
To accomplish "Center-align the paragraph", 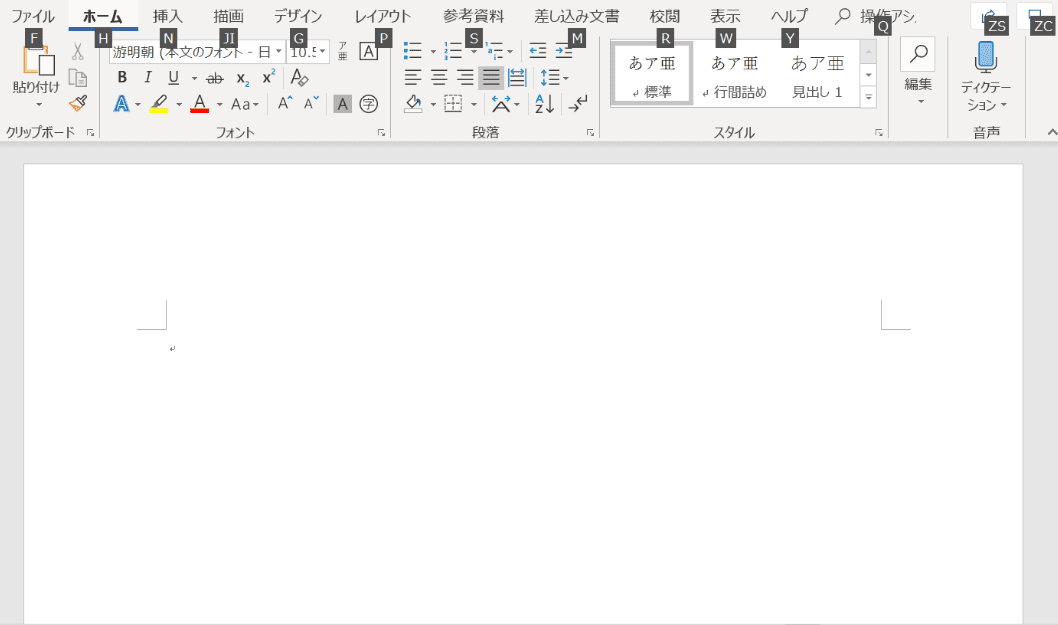I will pyautogui.click(x=439, y=78).
